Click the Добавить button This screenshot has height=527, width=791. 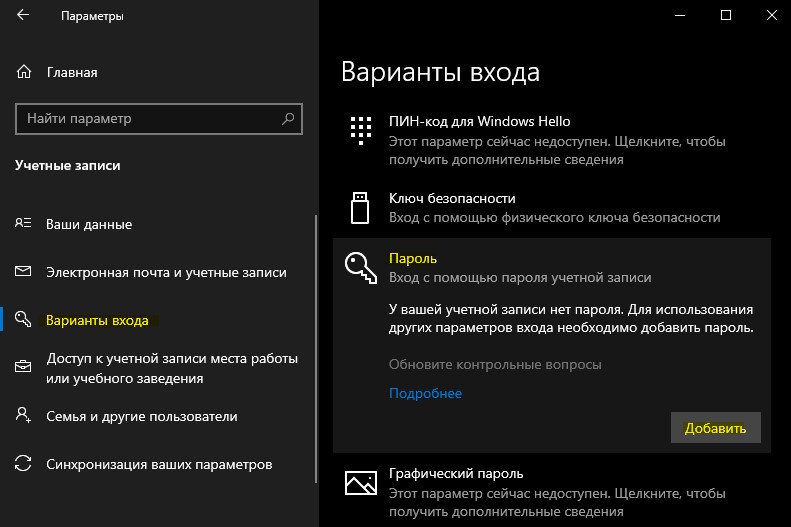pos(715,428)
